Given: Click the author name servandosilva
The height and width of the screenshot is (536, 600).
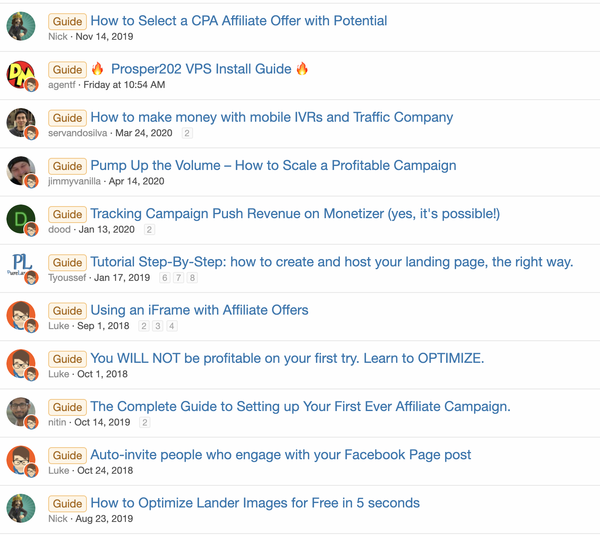Looking at the screenshot, I should [78, 133].
